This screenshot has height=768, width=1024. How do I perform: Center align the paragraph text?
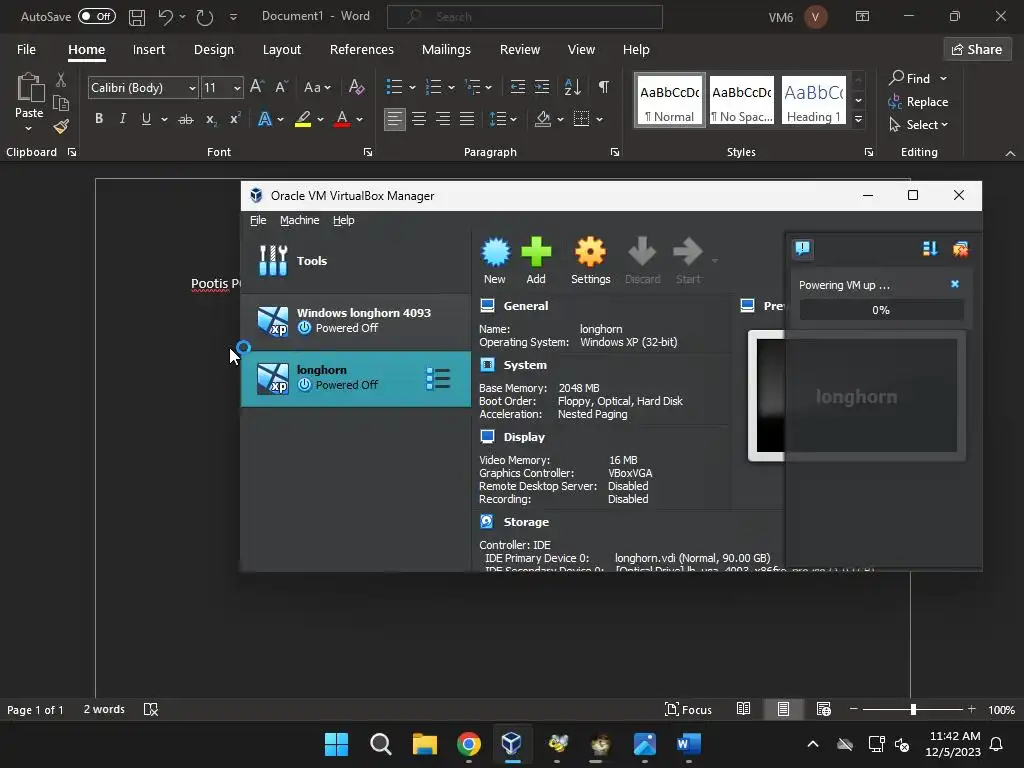[419, 119]
